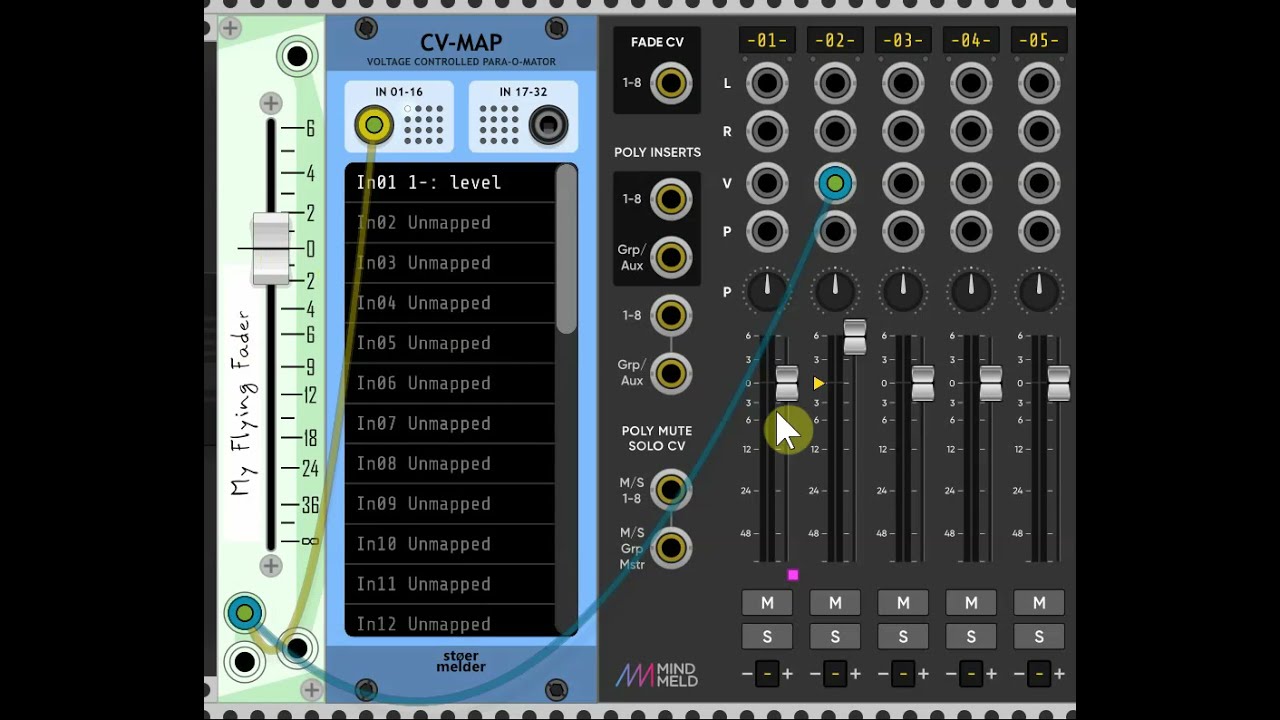Viewport: 1280px width, 720px height.
Task: Click channel 01 L input jack
Action: [x=767, y=83]
